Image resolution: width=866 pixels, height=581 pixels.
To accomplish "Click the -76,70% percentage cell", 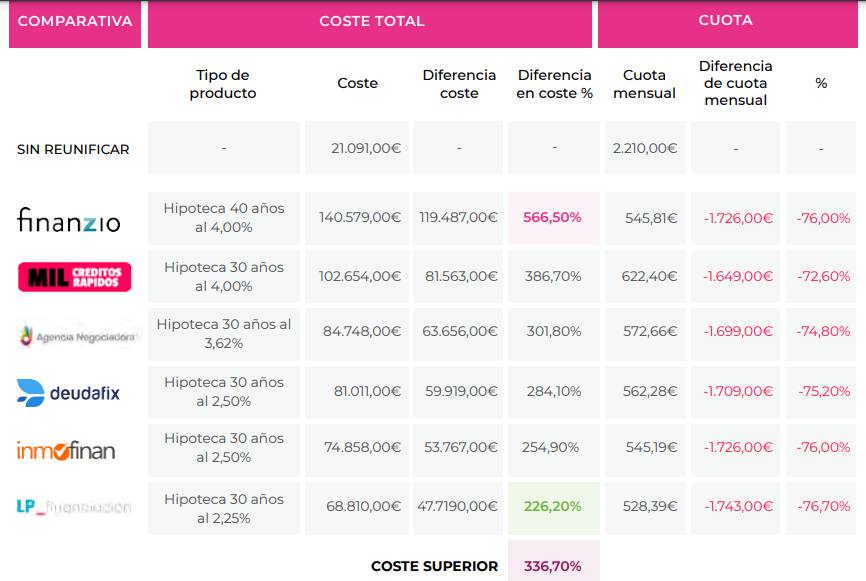I will pyautogui.click(x=823, y=507).
